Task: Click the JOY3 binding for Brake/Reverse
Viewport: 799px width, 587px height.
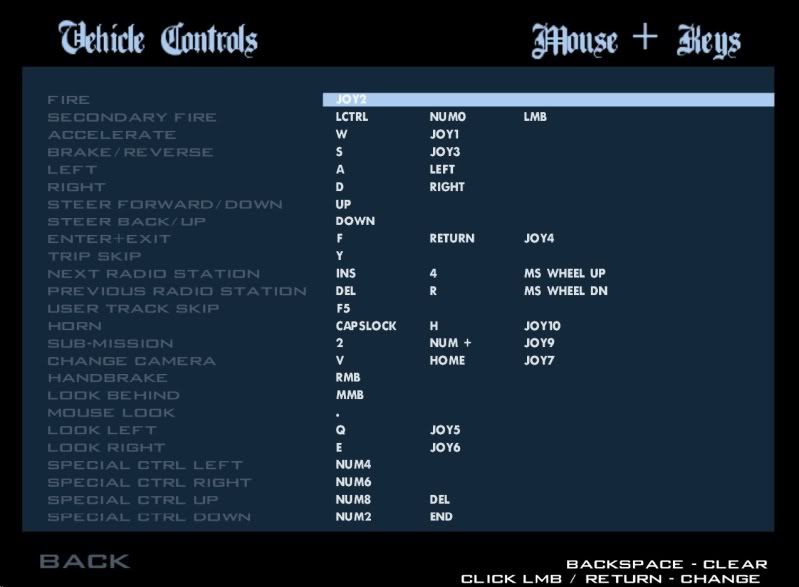Action: point(445,151)
